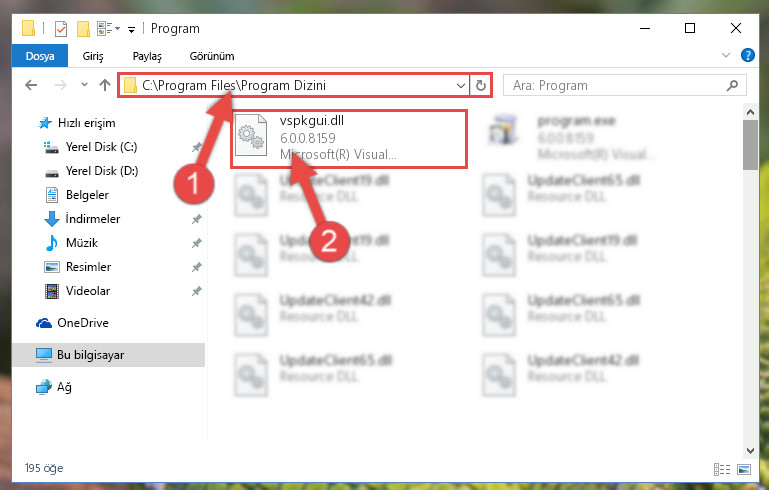Switch to the Görünüm ribbon tab
This screenshot has height=490, width=769.
click(x=212, y=56)
